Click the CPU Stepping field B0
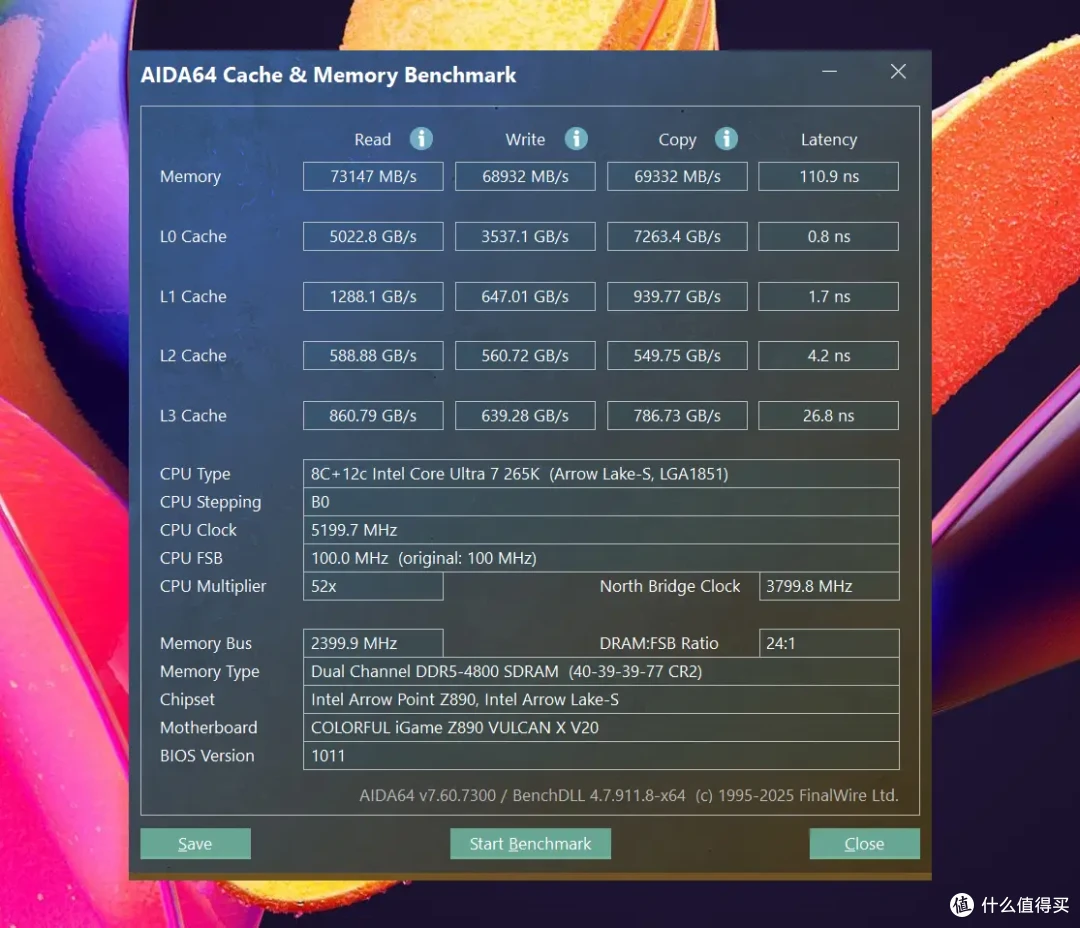 click(x=601, y=502)
